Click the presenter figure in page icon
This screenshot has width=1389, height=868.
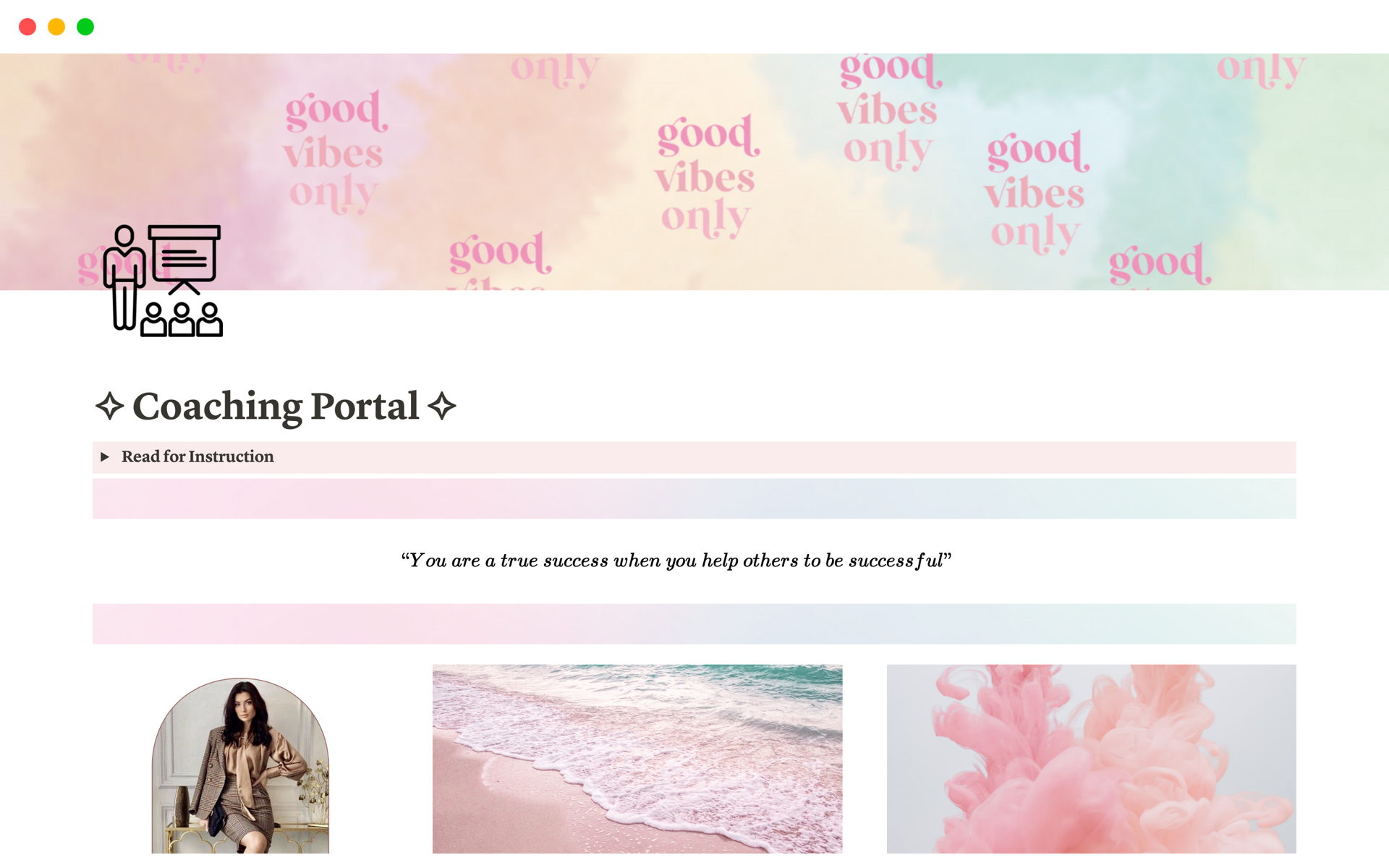(124, 277)
